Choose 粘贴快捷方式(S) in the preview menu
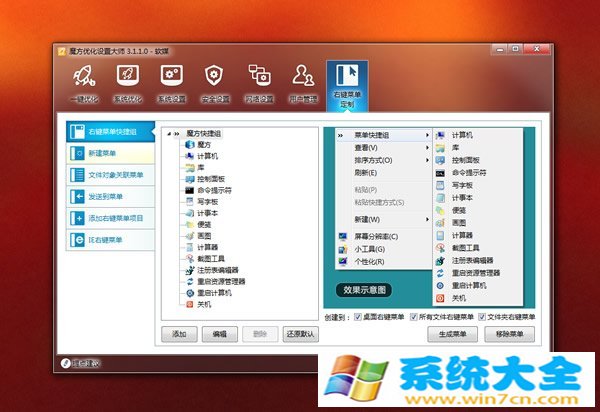The image size is (600, 412). point(379,202)
